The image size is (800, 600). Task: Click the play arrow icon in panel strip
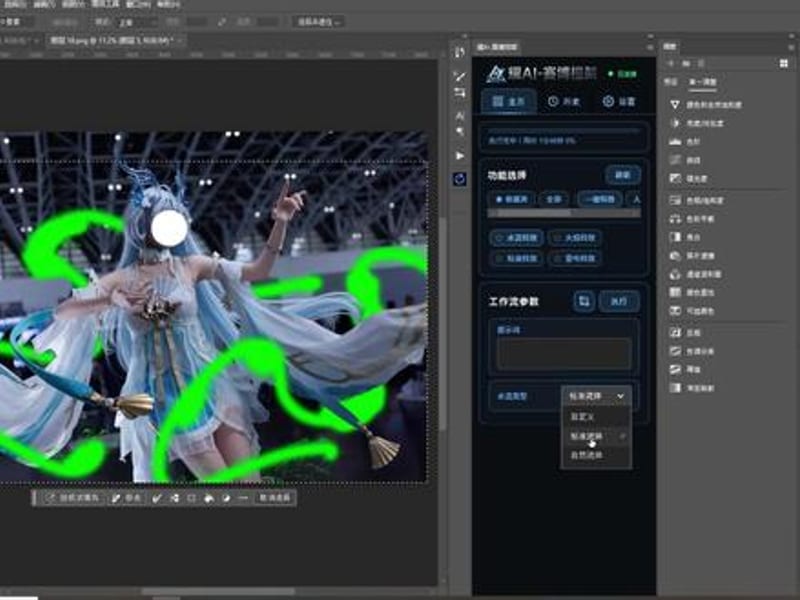pos(459,156)
